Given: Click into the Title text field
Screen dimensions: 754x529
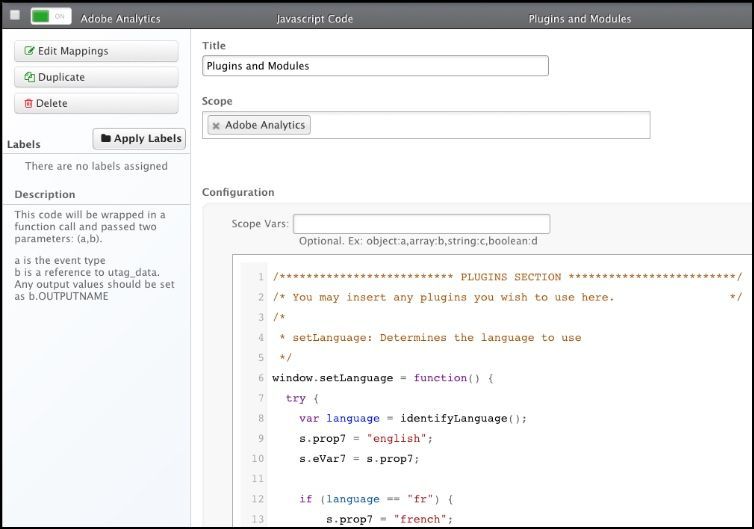Looking at the screenshot, I should (x=375, y=66).
